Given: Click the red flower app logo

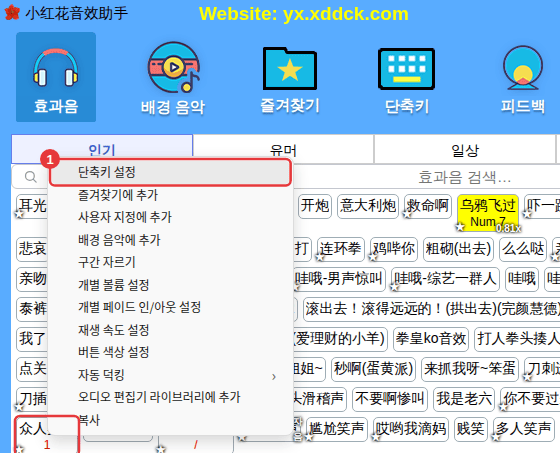Looking at the screenshot, I should pos(12,13).
